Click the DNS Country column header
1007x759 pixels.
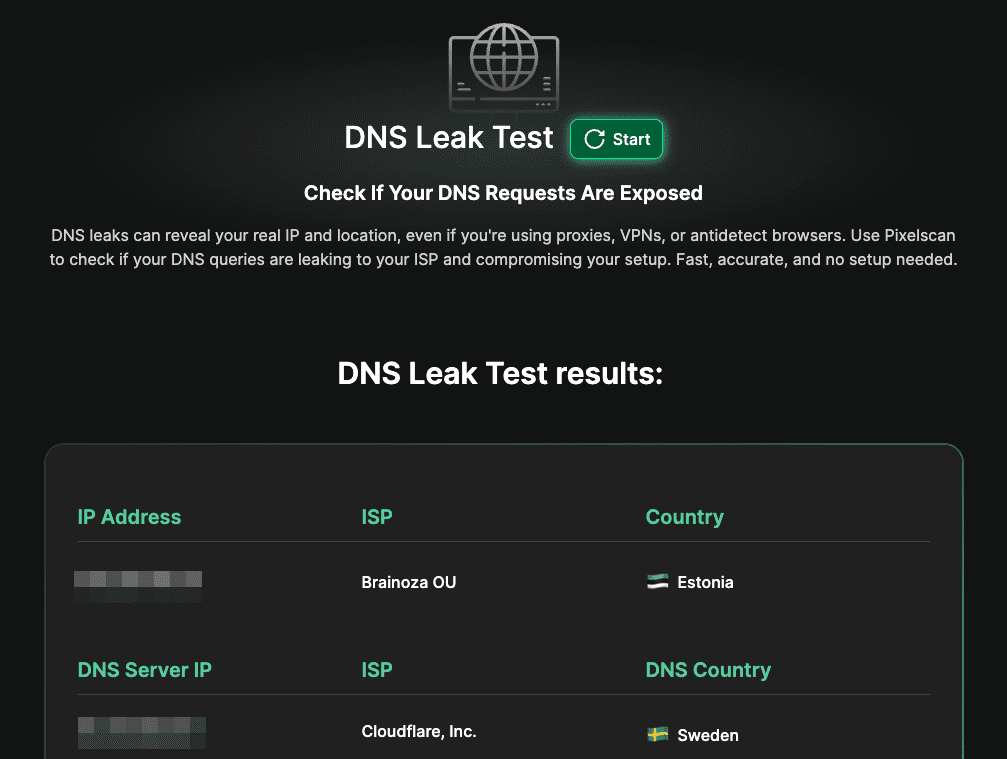point(708,670)
